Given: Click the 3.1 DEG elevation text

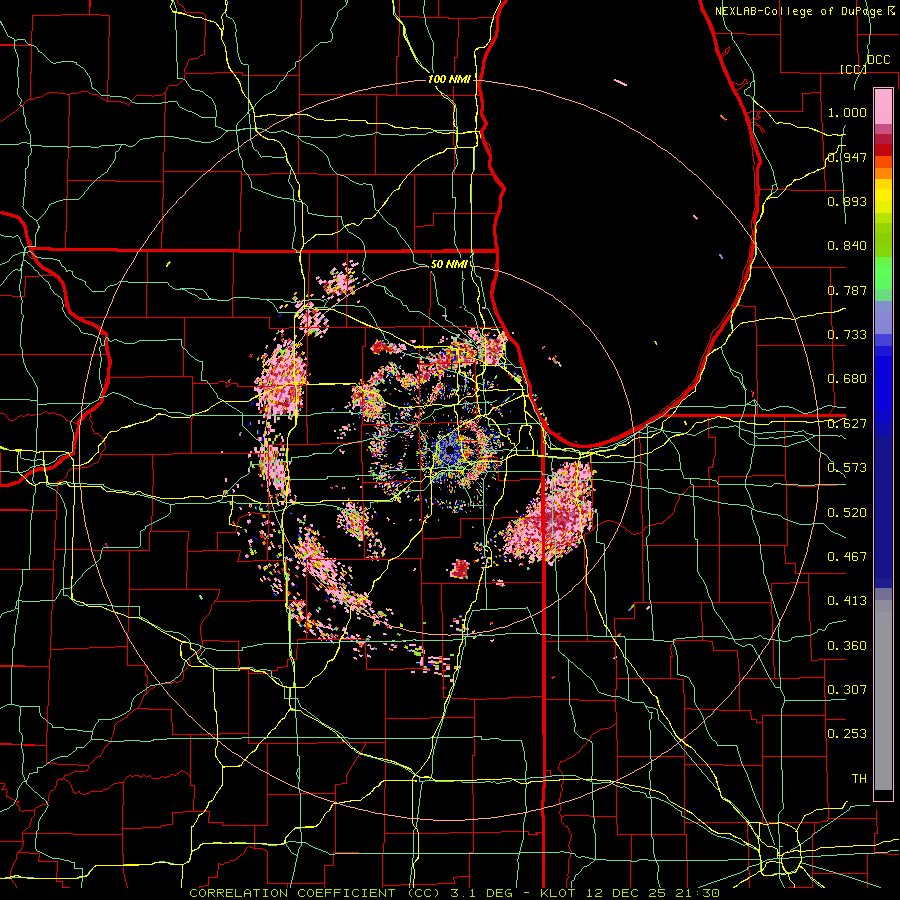Looking at the screenshot, I should point(481,893).
